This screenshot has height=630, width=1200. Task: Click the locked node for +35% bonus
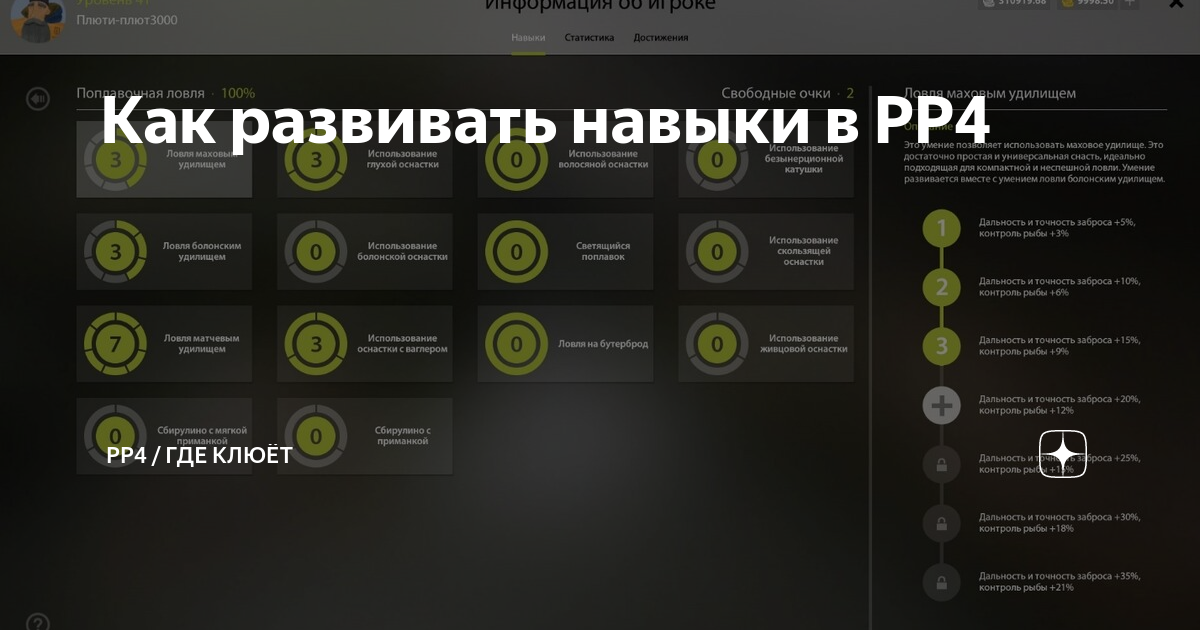tap(941, 582)
